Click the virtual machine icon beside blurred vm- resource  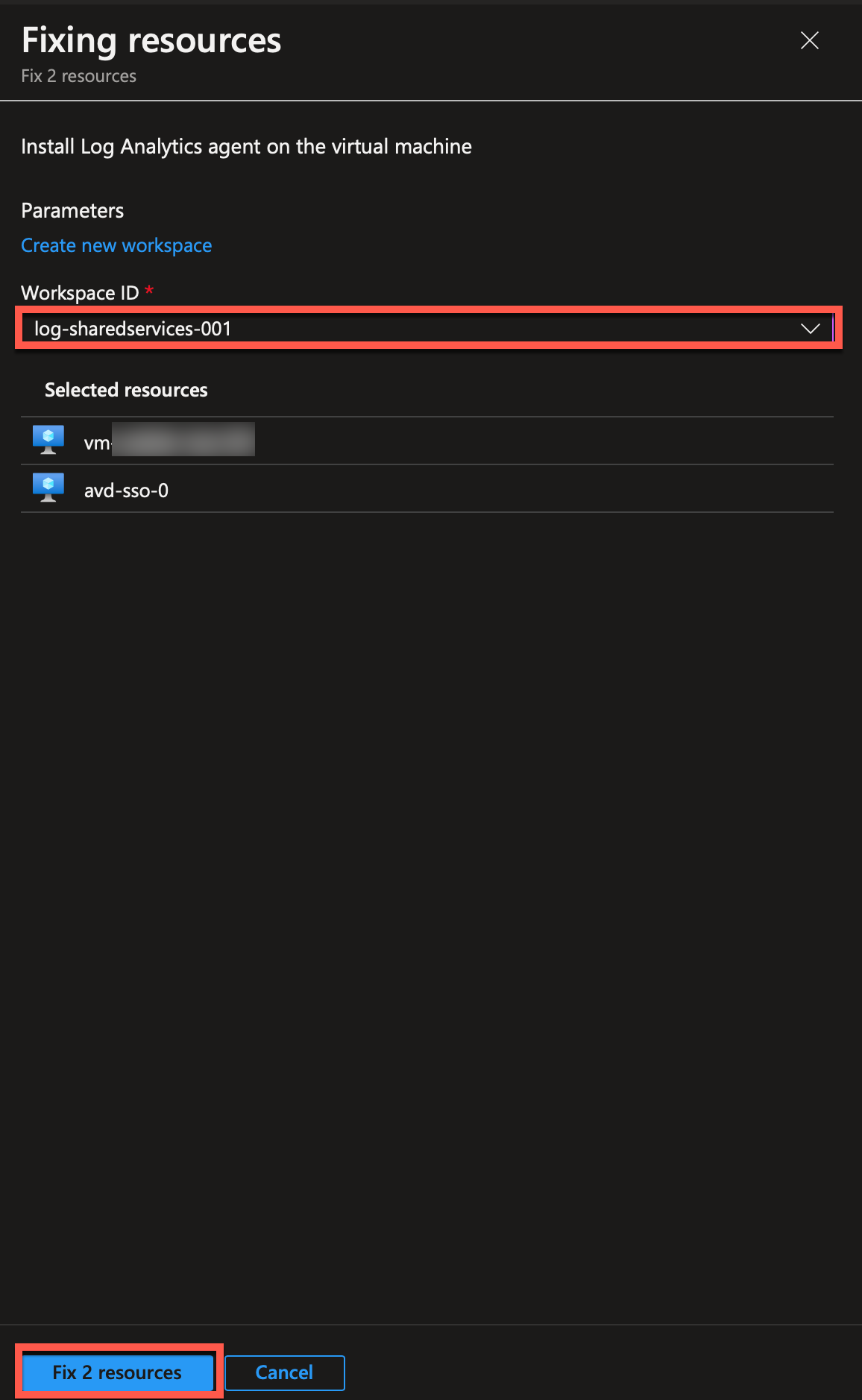point(48,441)
